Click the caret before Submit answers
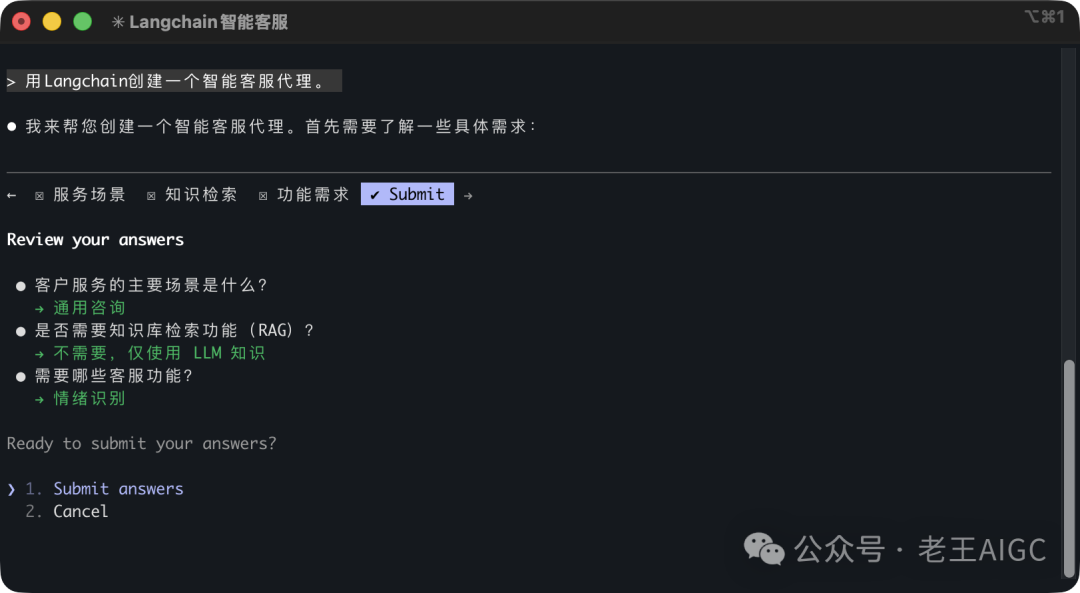This screenshot has width=1080, height=593. coord(11,489)
